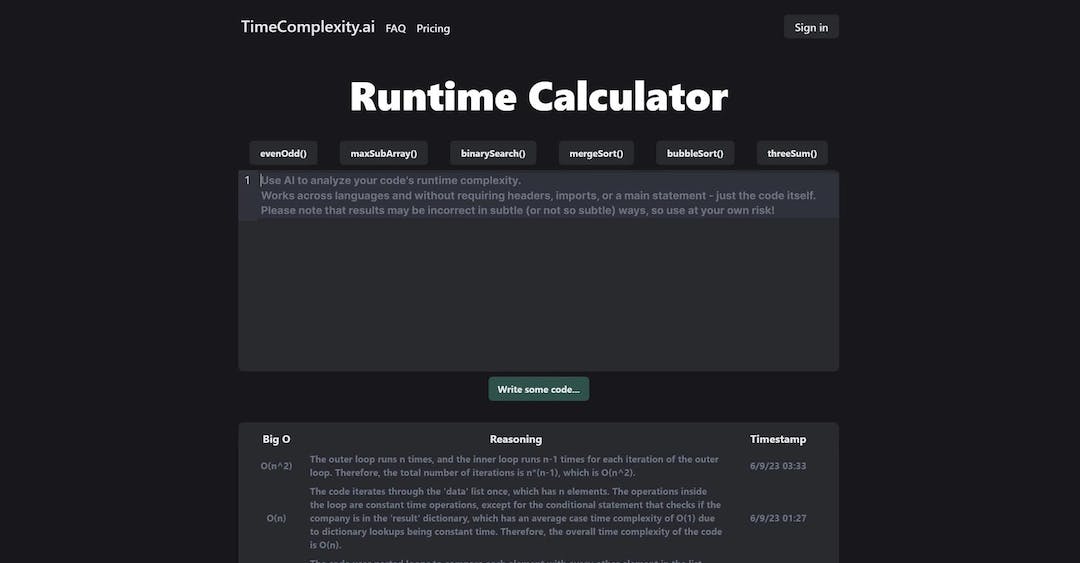The image size is (1080, 563).
Task: Open the FAQ page
Action: click(395, 28)
